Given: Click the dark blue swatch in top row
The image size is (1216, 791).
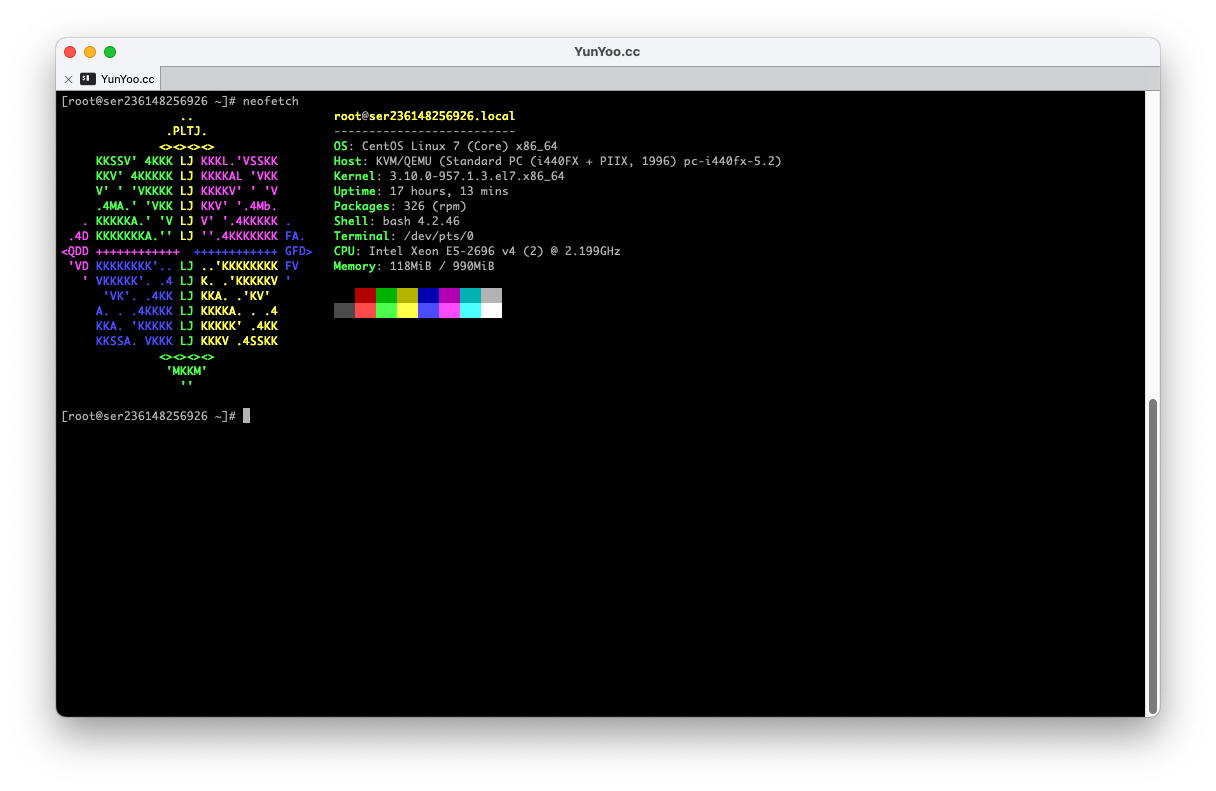Looking at the screenshot, I should pyautogui.click(x=428, y=295).
